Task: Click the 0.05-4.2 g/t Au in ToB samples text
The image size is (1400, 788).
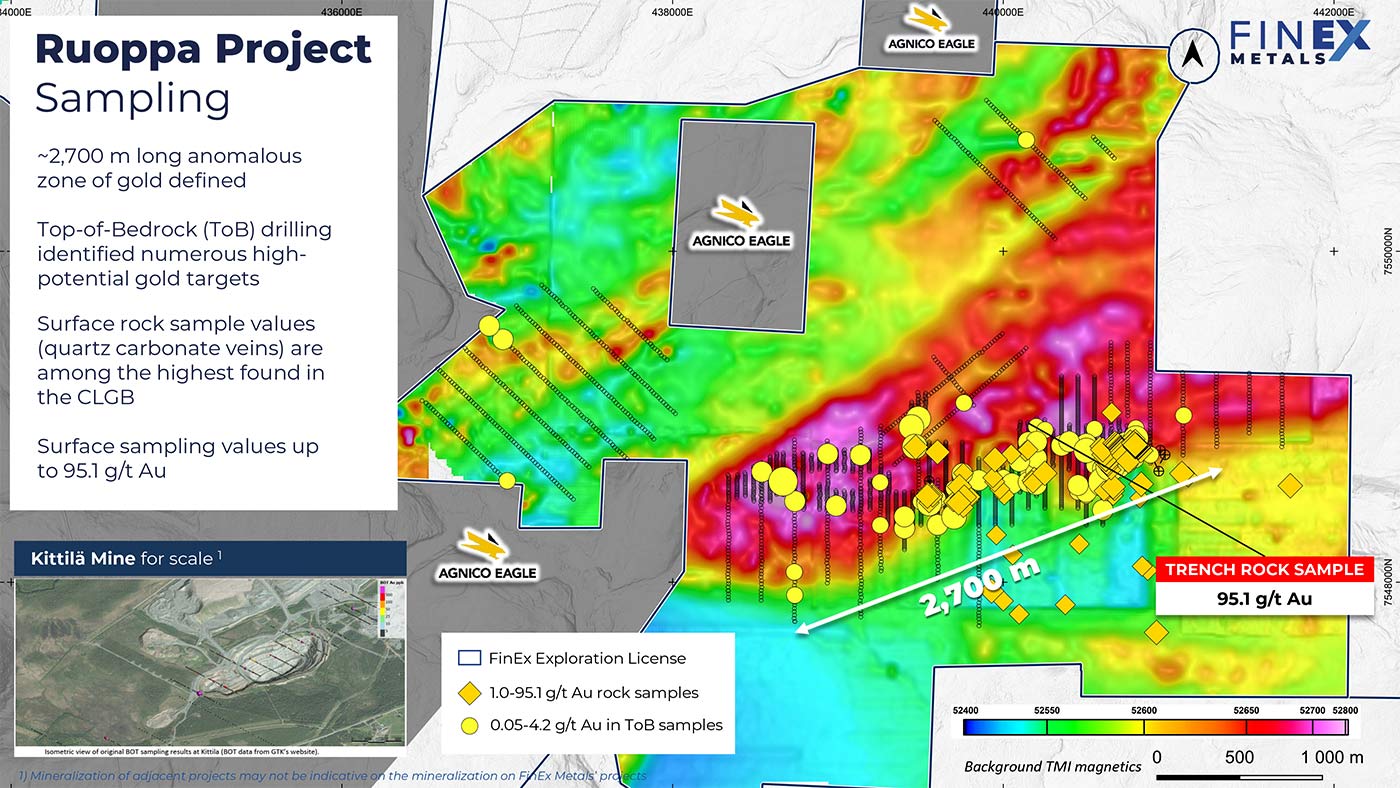Action: point(606,725)
